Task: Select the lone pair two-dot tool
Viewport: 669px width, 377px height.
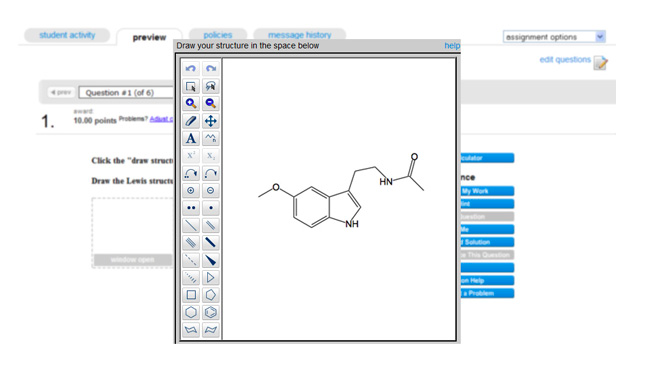Action: click(x=191, y=208)
